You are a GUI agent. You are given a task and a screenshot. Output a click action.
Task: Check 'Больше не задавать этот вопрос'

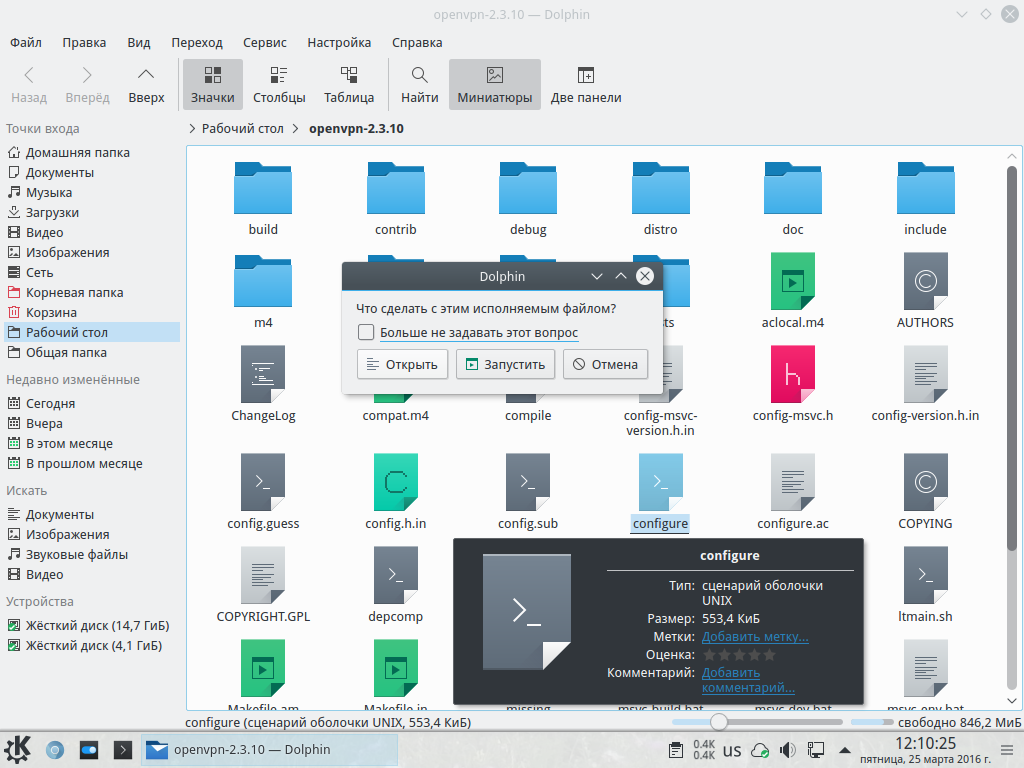click(x=366, y=332)
